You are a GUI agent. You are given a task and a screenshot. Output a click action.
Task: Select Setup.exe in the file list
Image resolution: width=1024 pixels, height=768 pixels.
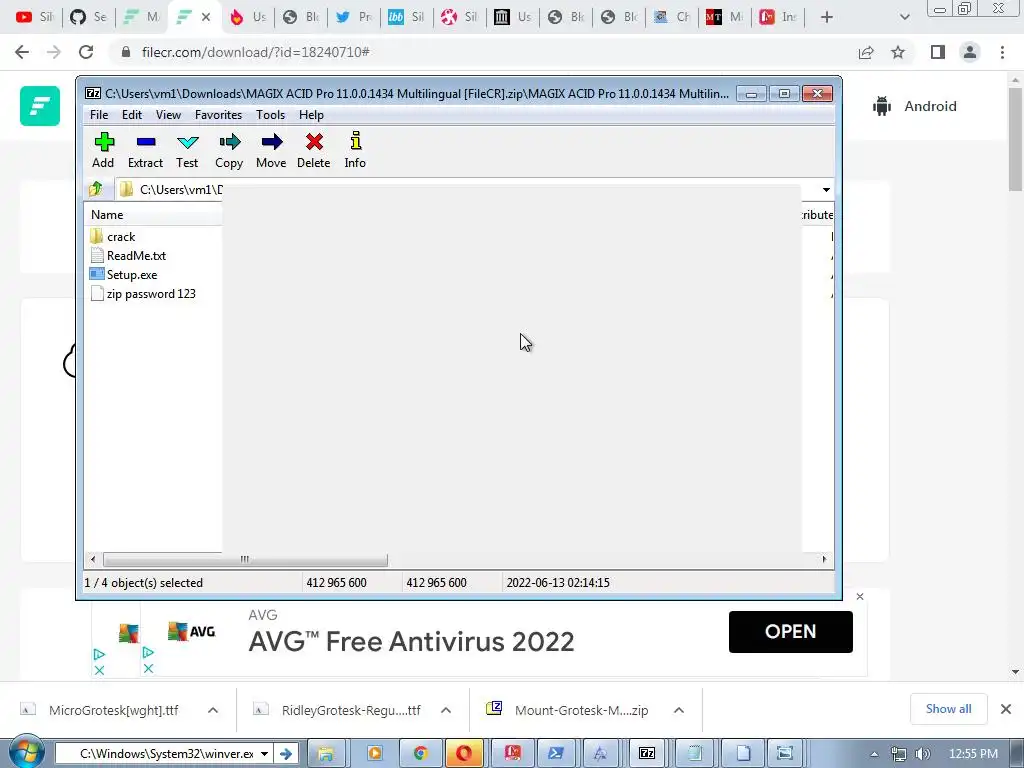(x=131, y=274)
